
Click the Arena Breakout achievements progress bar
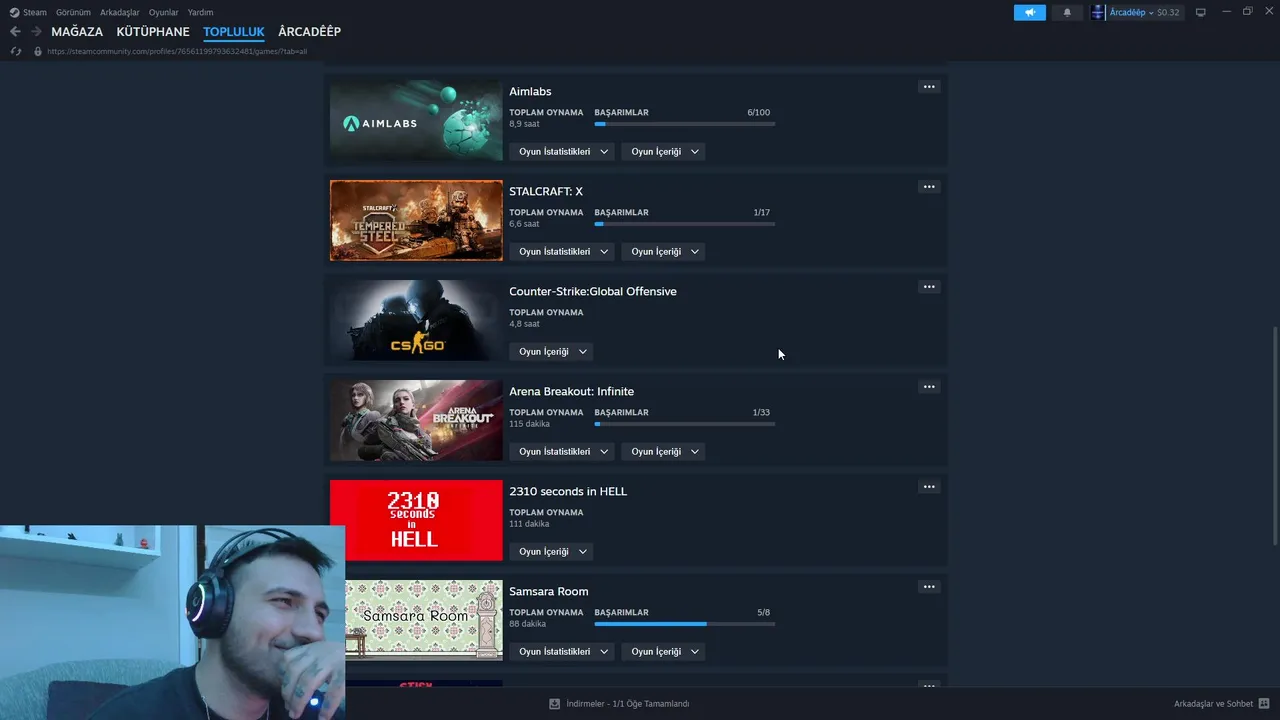click(x=684, y=424)
